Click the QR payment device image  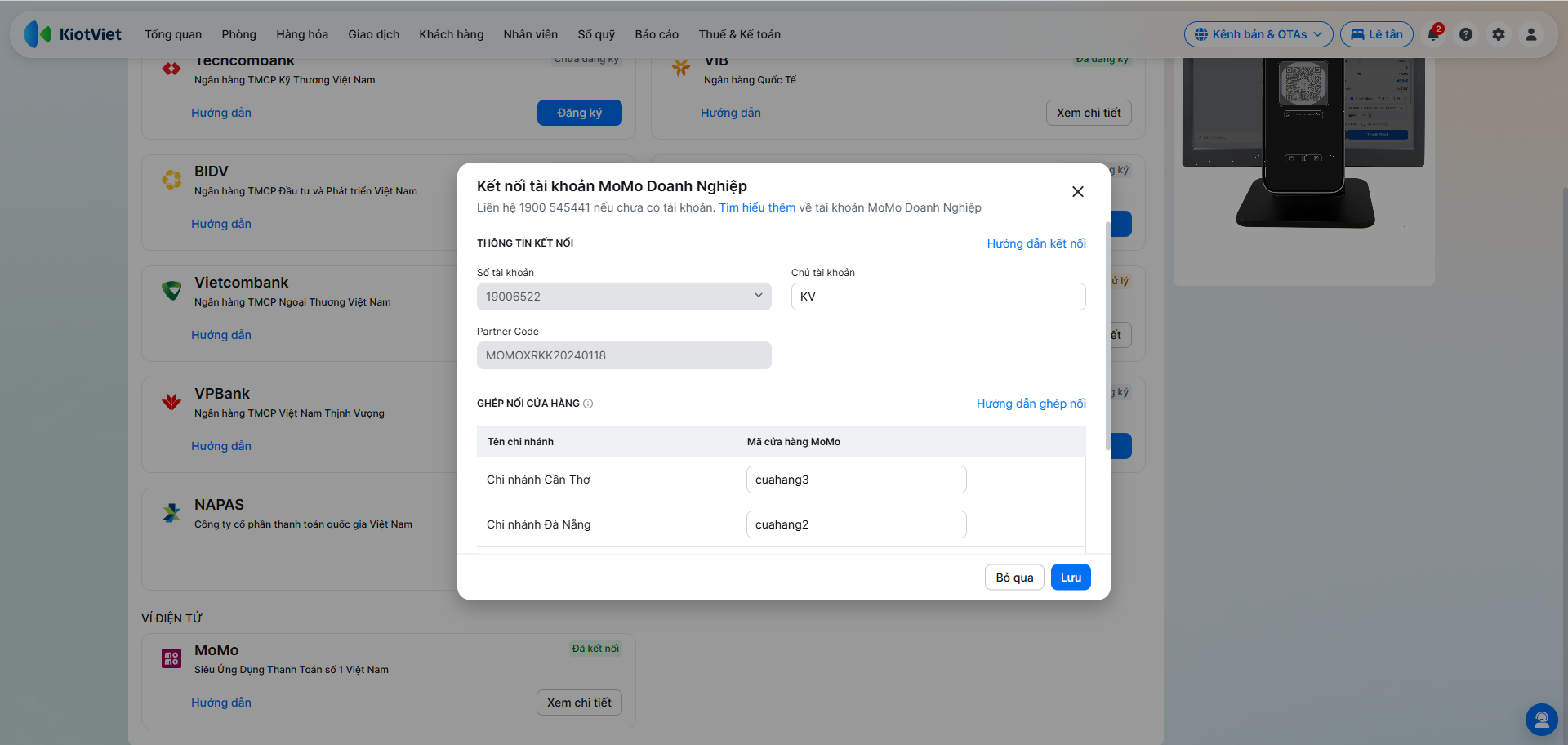click(x=1303, y=143)
